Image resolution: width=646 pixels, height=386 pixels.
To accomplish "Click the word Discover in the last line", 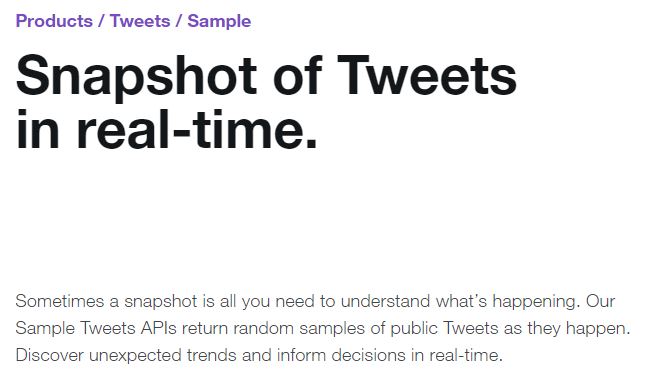I will click(x=49, y=355).
